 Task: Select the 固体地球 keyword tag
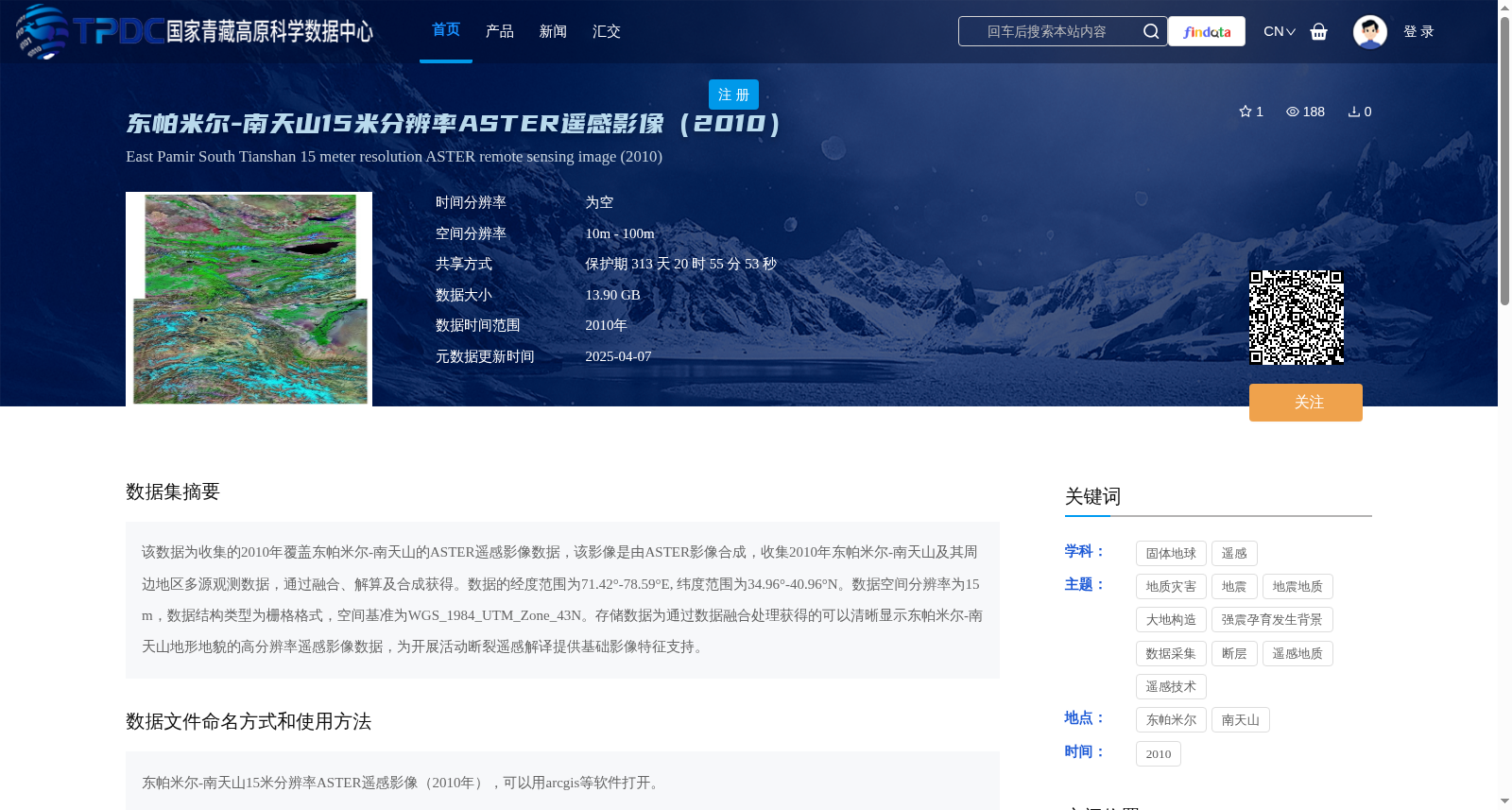1171,554
